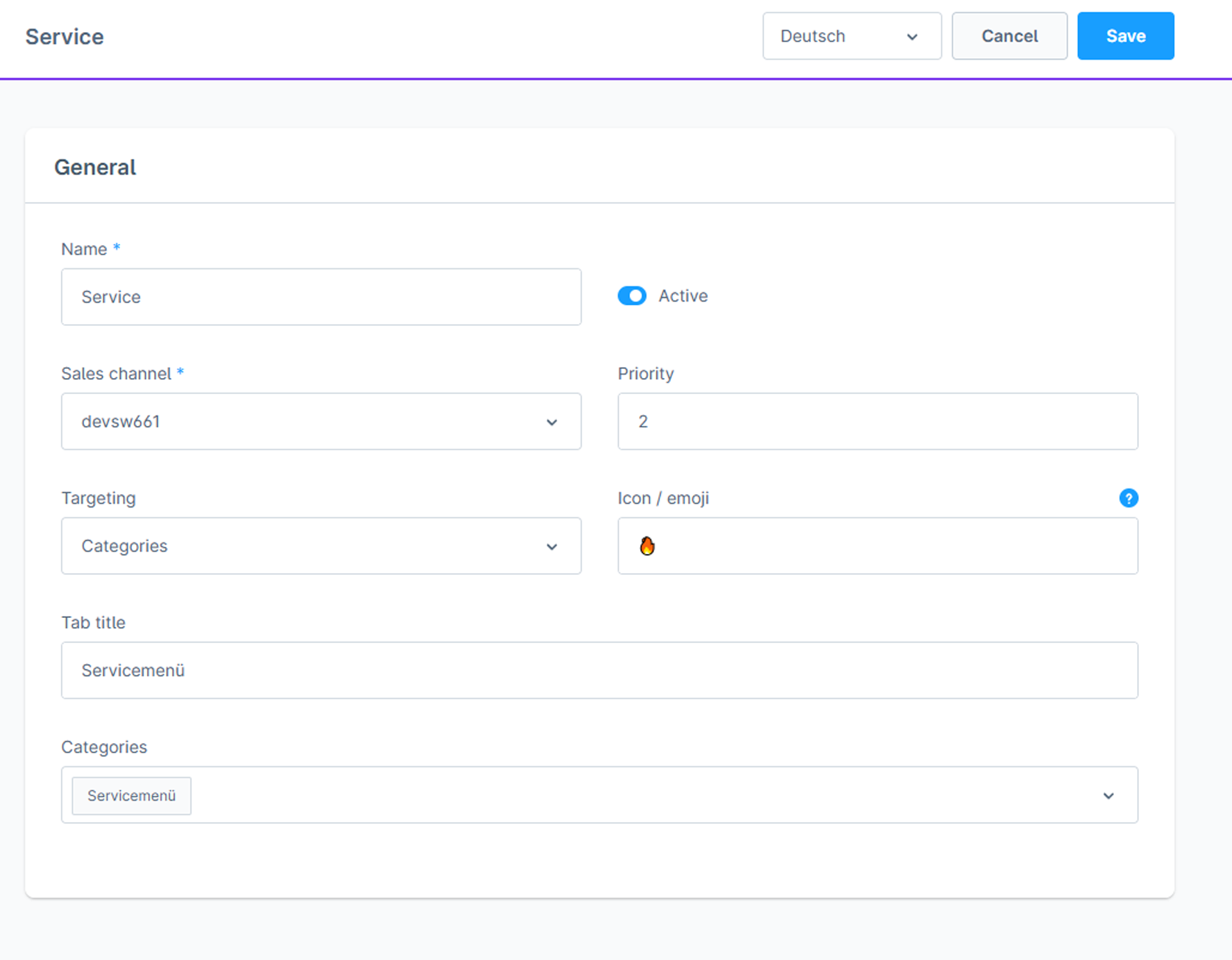The height and width of the screenshot is (960, 1232).
Task: Expand the Categories multi-select chevron
Action: 1108,796
